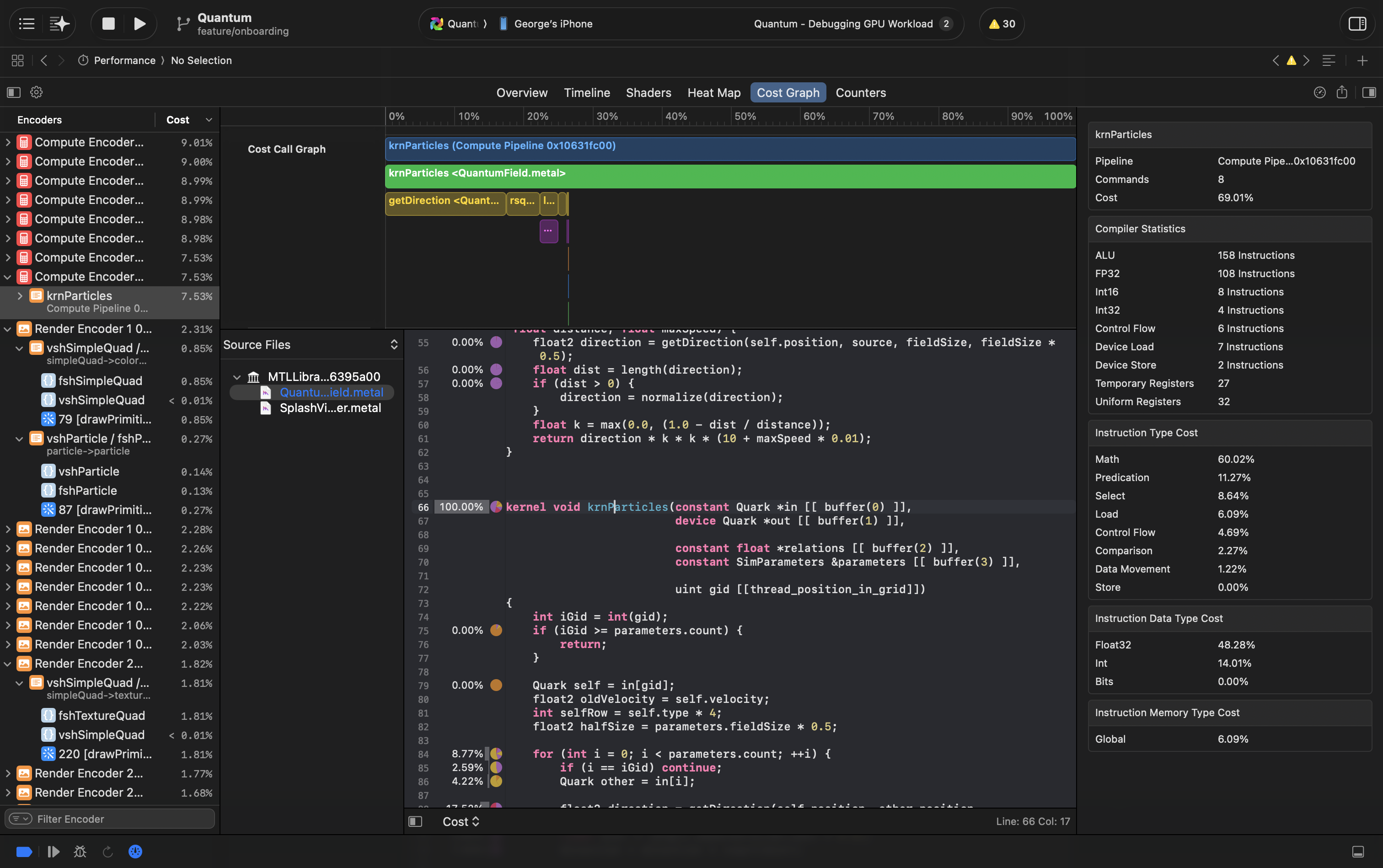Screen dimensions: 1383x868
Task: Click the debug bug icon in bottom bar
Action: 80,852
